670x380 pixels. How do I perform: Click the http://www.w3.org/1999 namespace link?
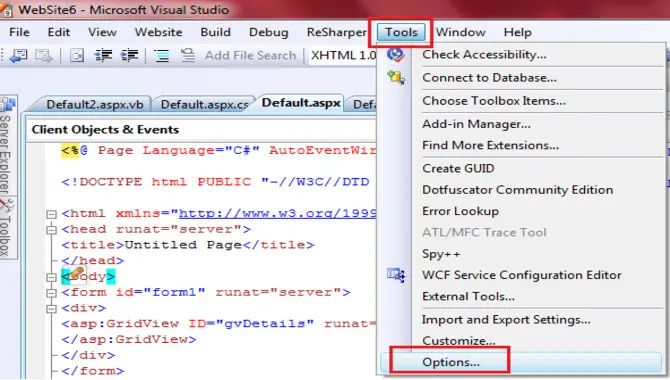click(277, 213)
